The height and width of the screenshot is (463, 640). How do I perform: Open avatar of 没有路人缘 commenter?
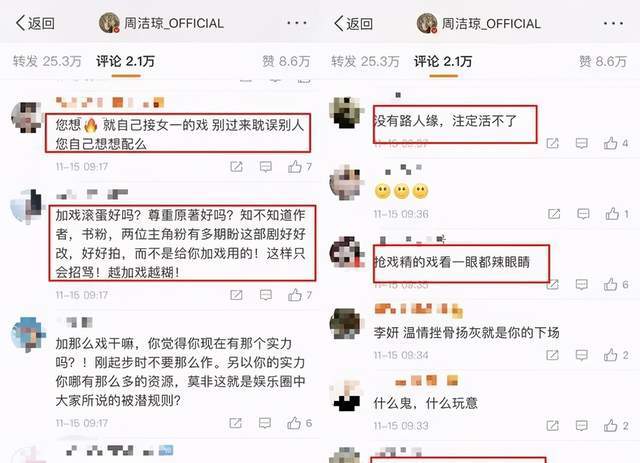coord(346,113)
